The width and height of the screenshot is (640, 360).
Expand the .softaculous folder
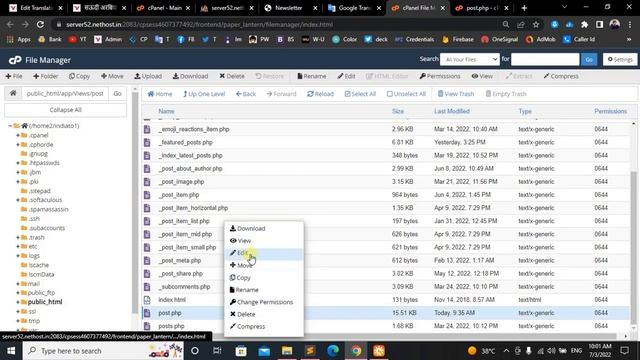(18, 200)
